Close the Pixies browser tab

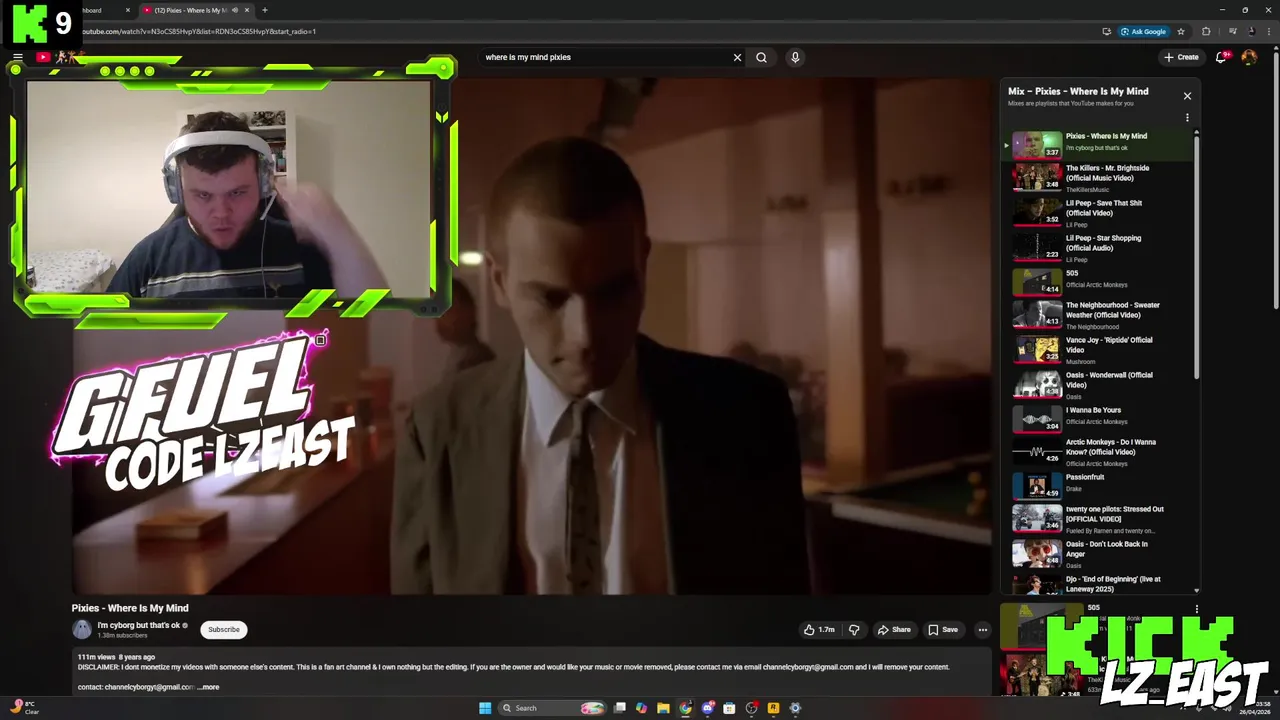click(247, 10)
